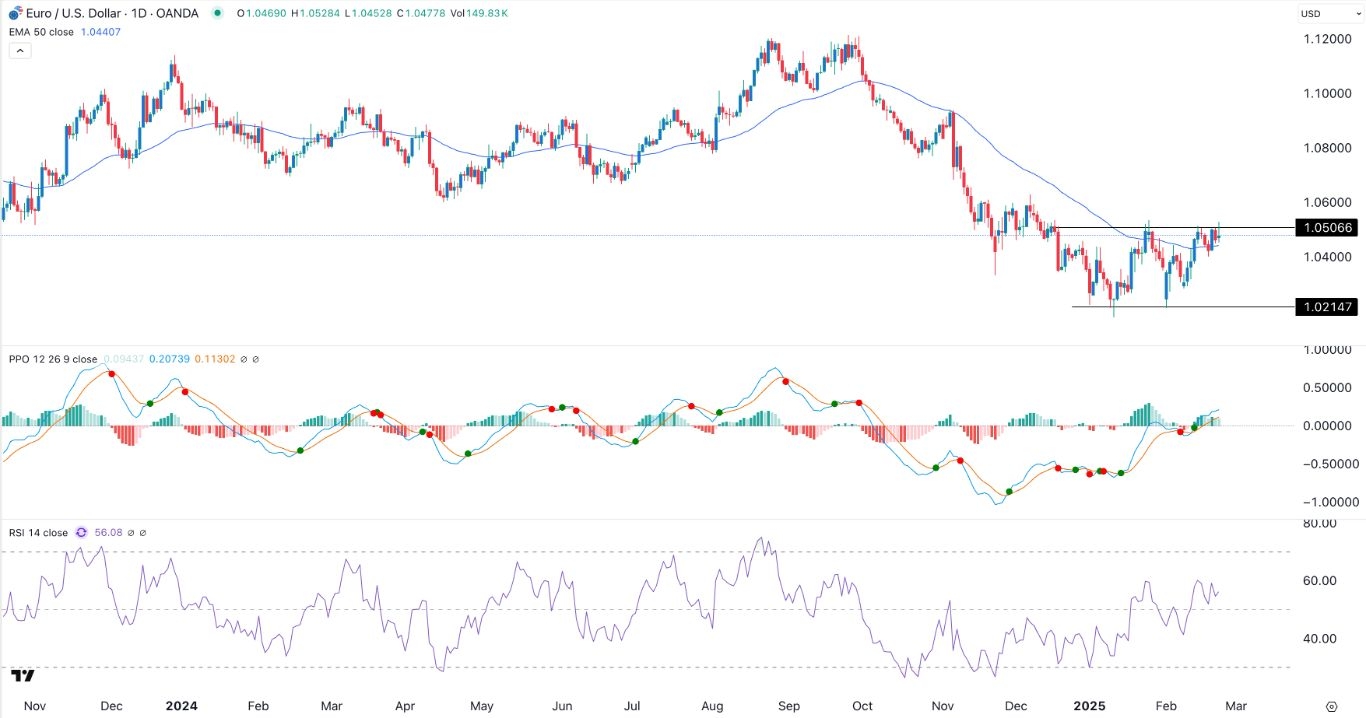Click the last green crossover dot on PPO
The width and height of the screenshot is (1366, 718).
[x=1195, y=427]
